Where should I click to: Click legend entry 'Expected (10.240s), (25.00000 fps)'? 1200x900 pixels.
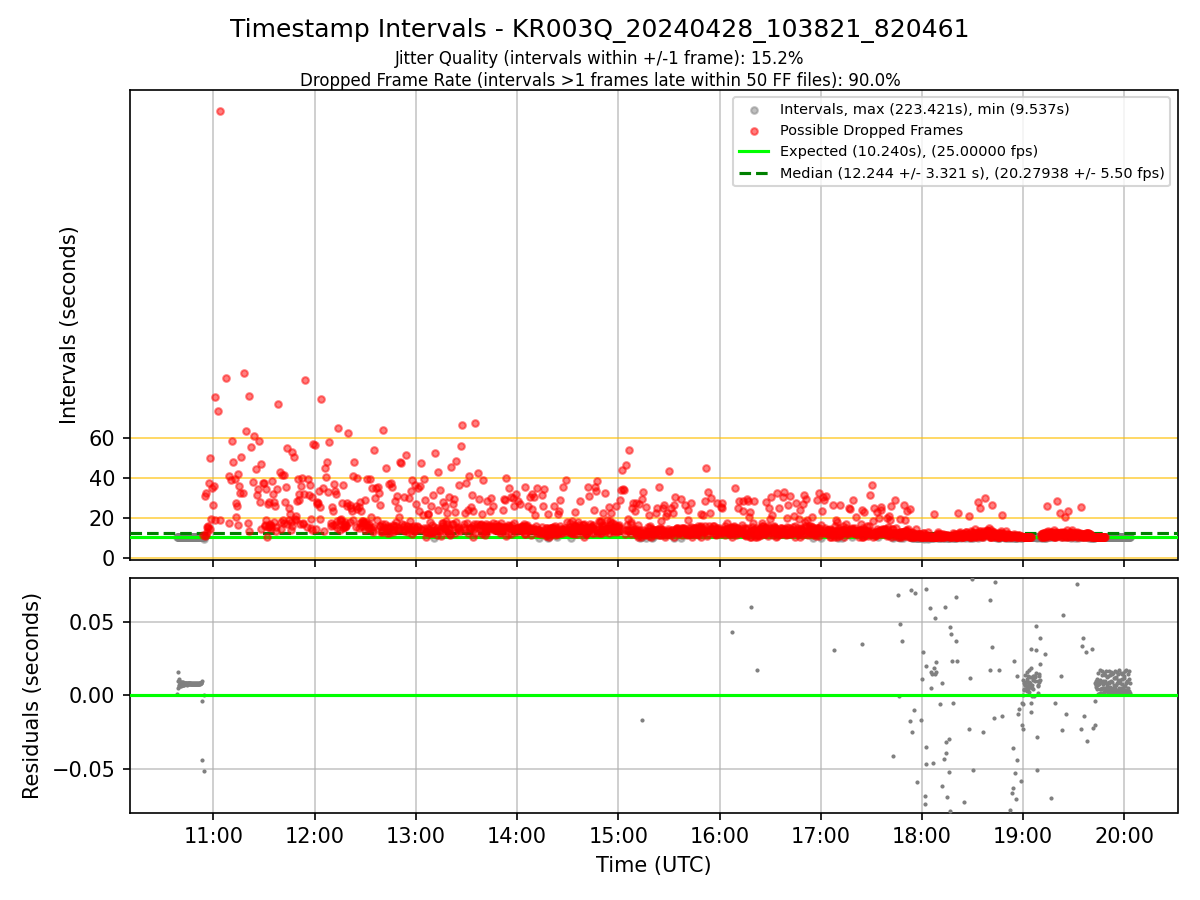909,151
